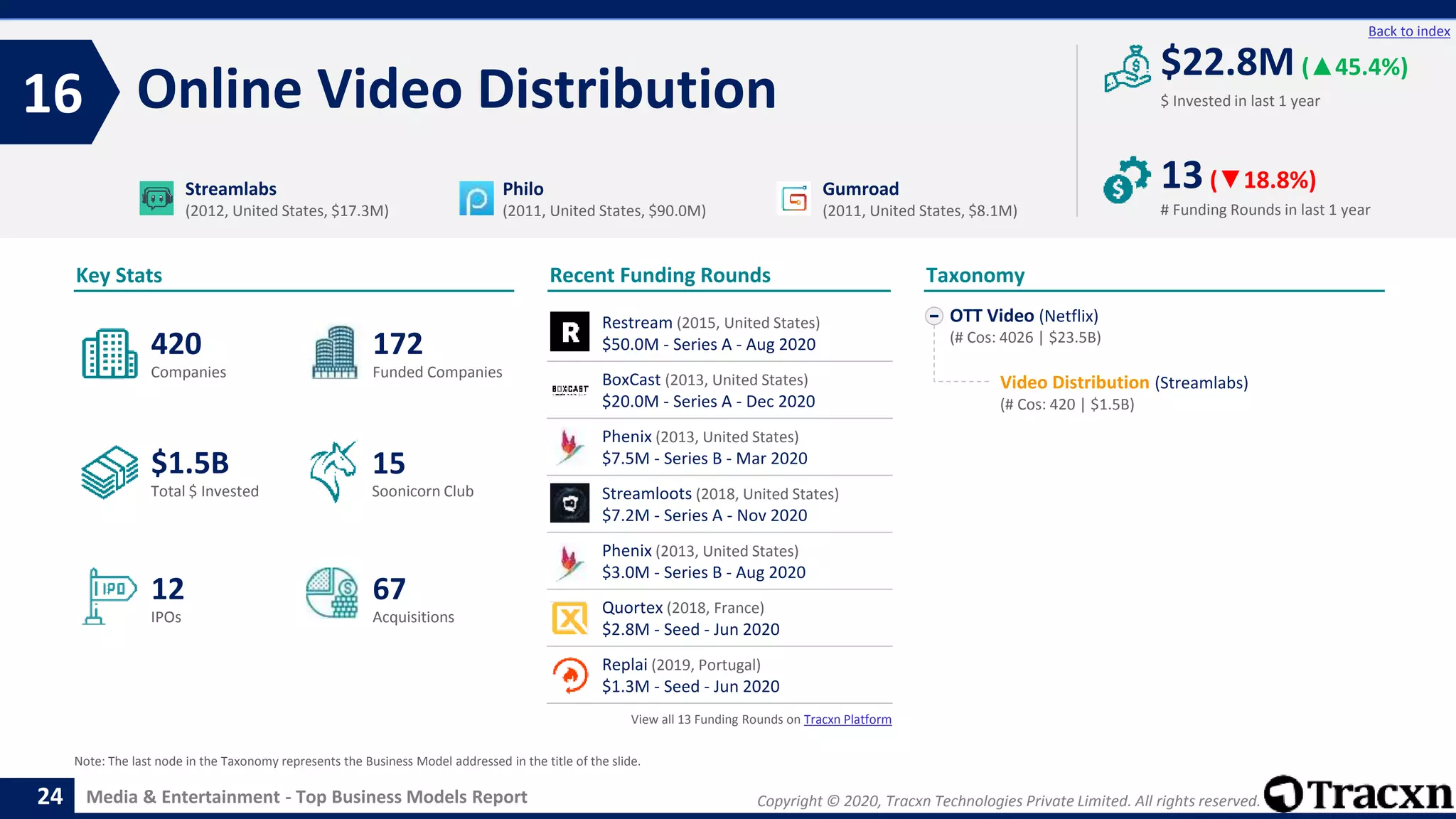Open the Philo company name
The height and width of the screenshot is (819, 1456).
523,189
